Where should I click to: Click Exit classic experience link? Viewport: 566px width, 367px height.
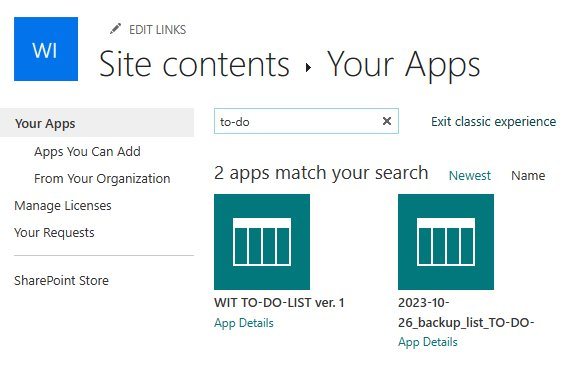tap(493, 122)
